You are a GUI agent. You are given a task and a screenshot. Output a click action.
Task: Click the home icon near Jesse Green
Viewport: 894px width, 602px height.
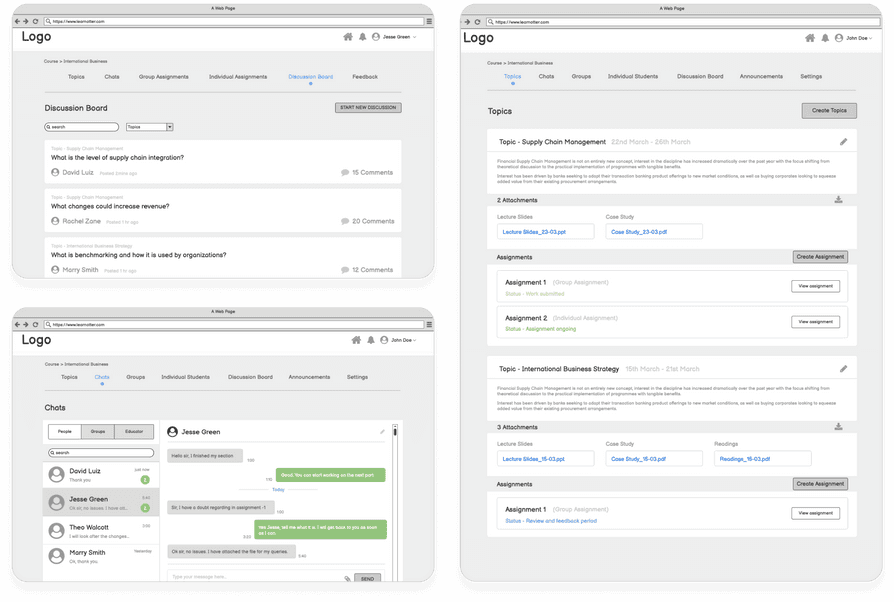point(348,37)
